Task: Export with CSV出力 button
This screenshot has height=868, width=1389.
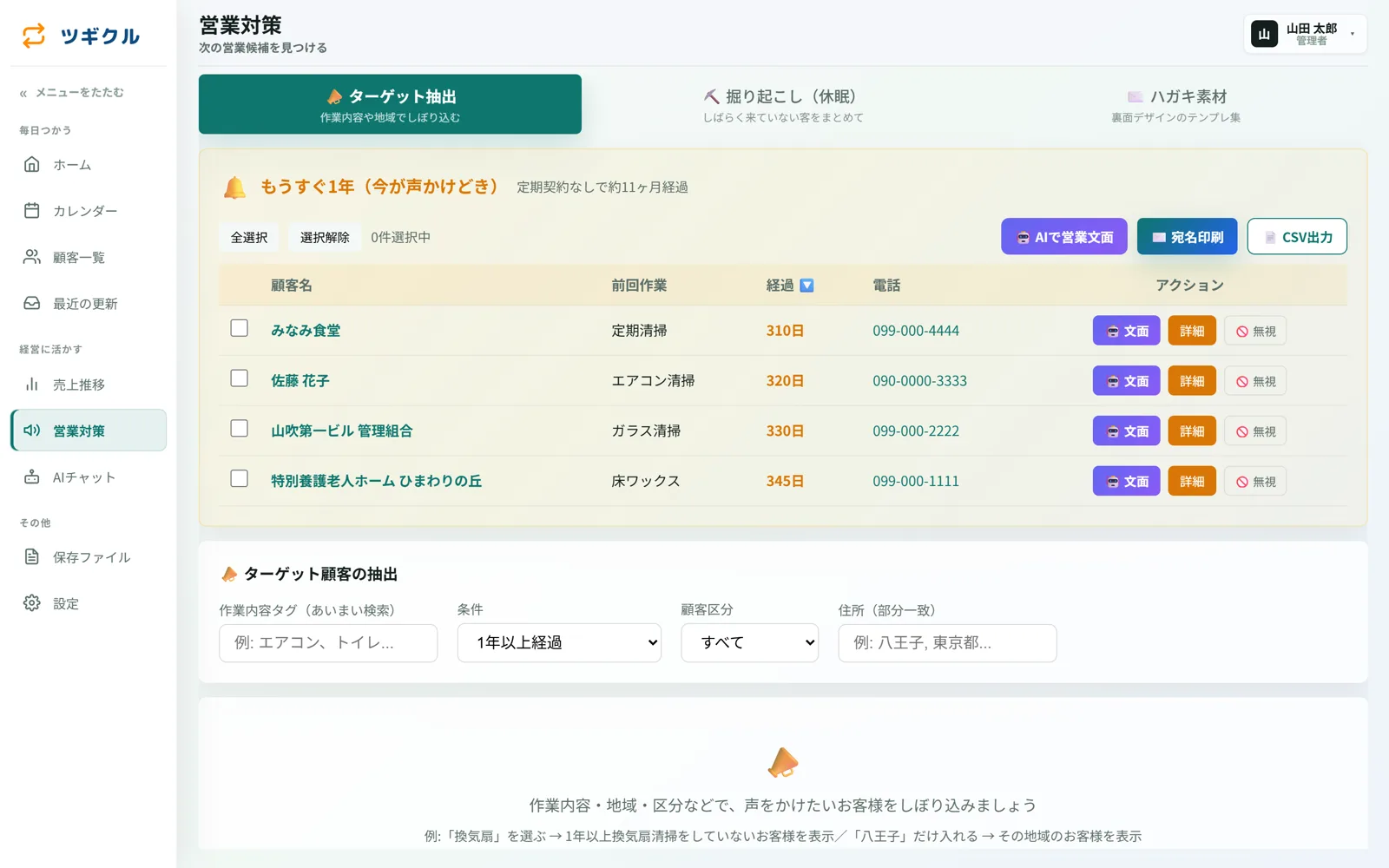Action: click(1297, 237)
